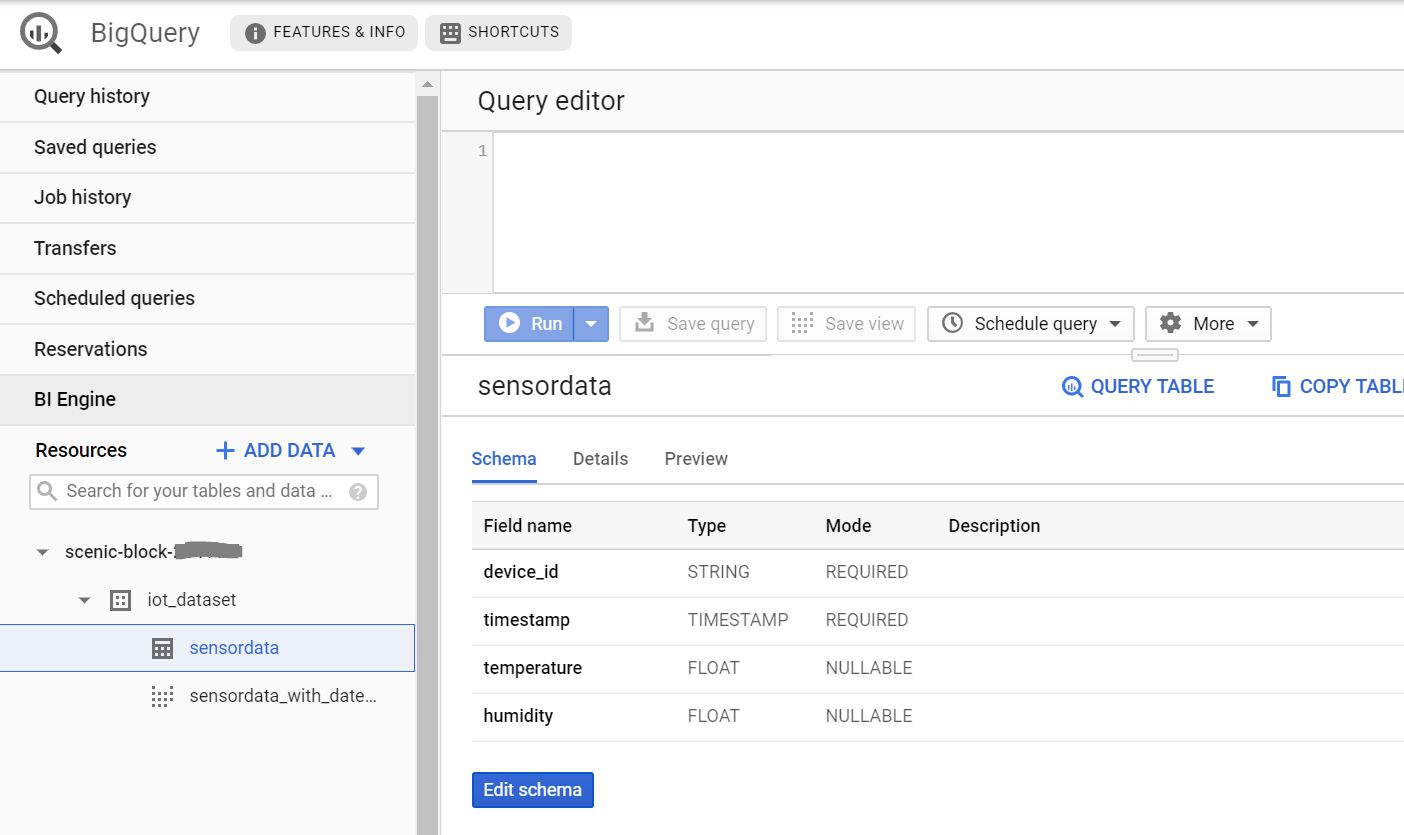
Task: Open Transfers section
Action: click(x=207, y=248)
